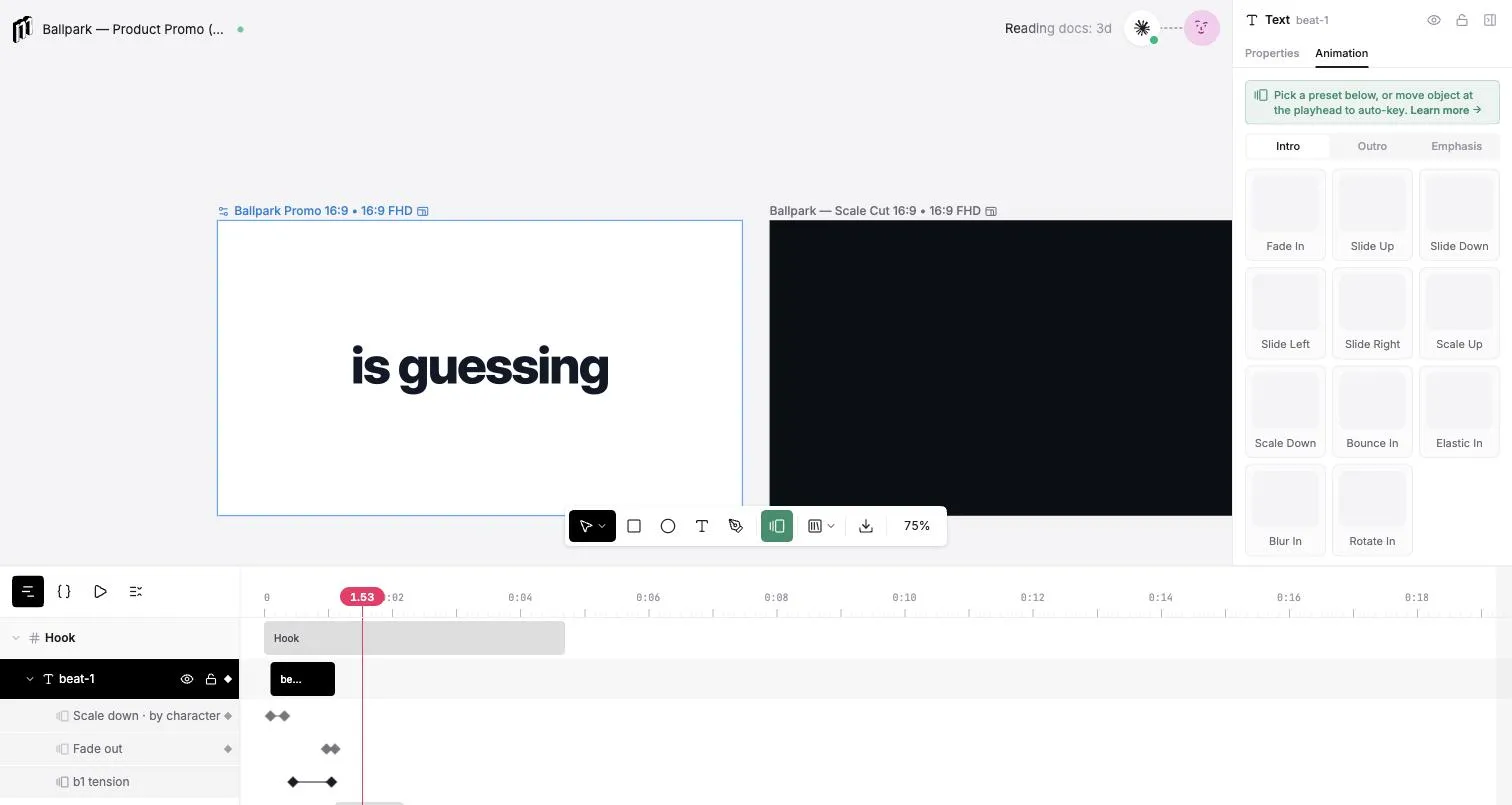Viewport: 1512px width, 805px height.
Task: Click last keyframe of the b1 tension track
Action: coord(332,782)
